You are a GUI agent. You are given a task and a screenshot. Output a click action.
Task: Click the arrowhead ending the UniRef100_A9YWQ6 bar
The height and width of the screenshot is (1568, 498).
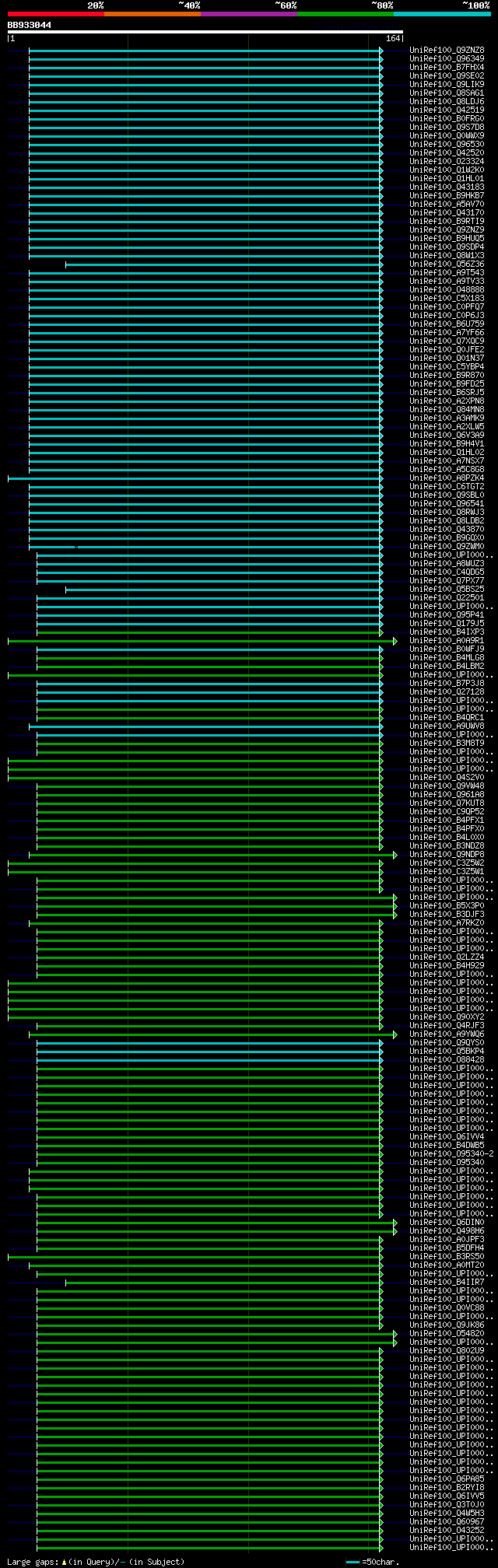coord(395,1035)
